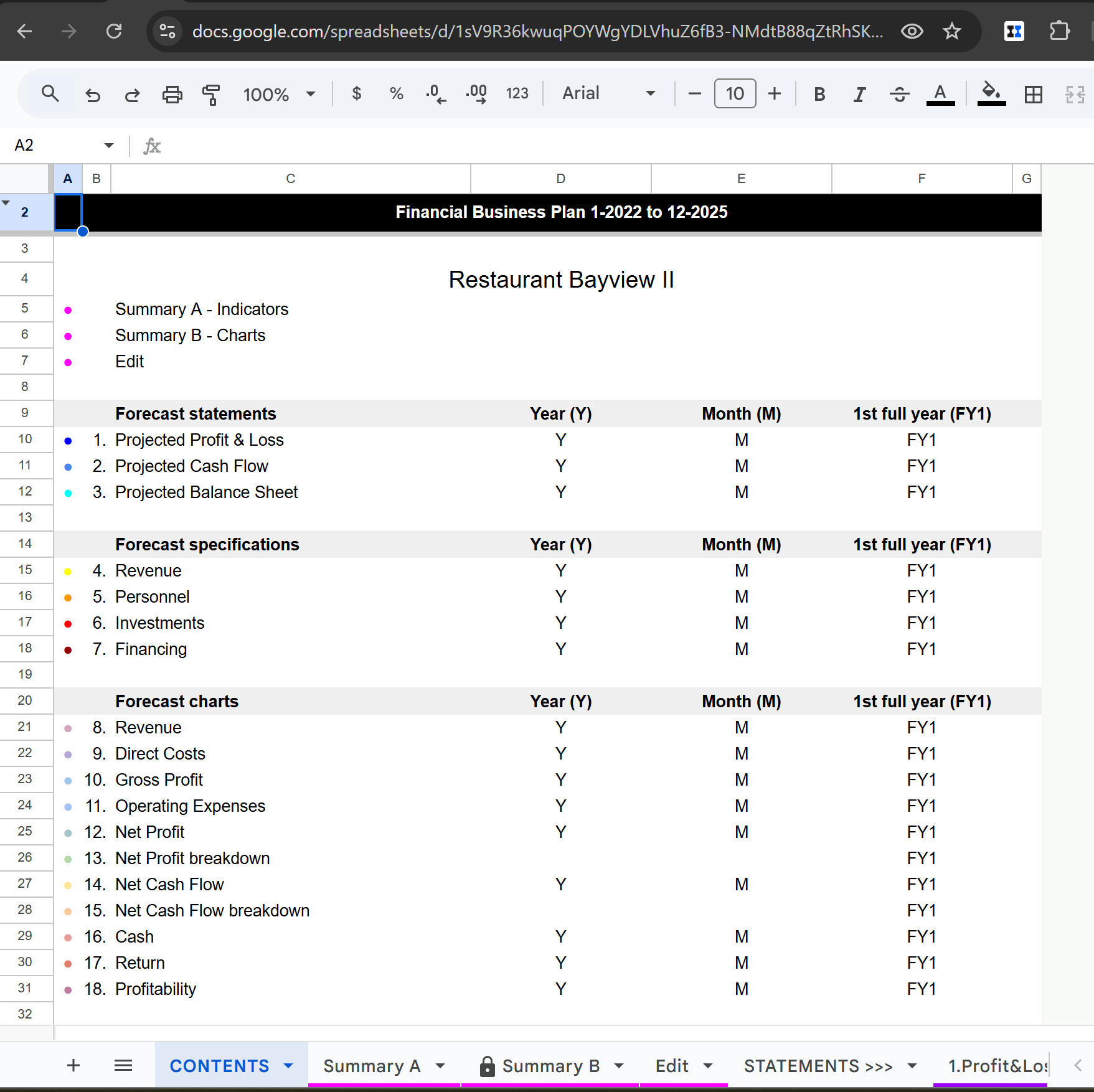
Task: Toggle bold formatting
Action: (x=819, y=95)
